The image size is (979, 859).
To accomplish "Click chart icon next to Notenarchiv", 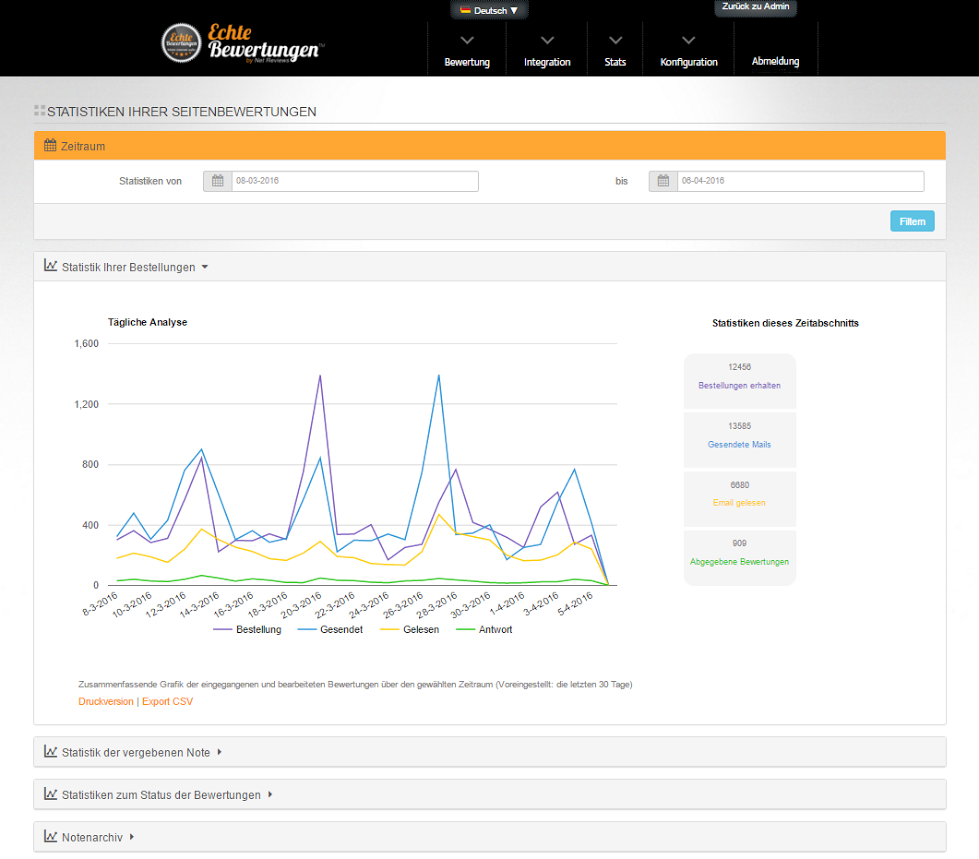I will click(x=51, y=837).
